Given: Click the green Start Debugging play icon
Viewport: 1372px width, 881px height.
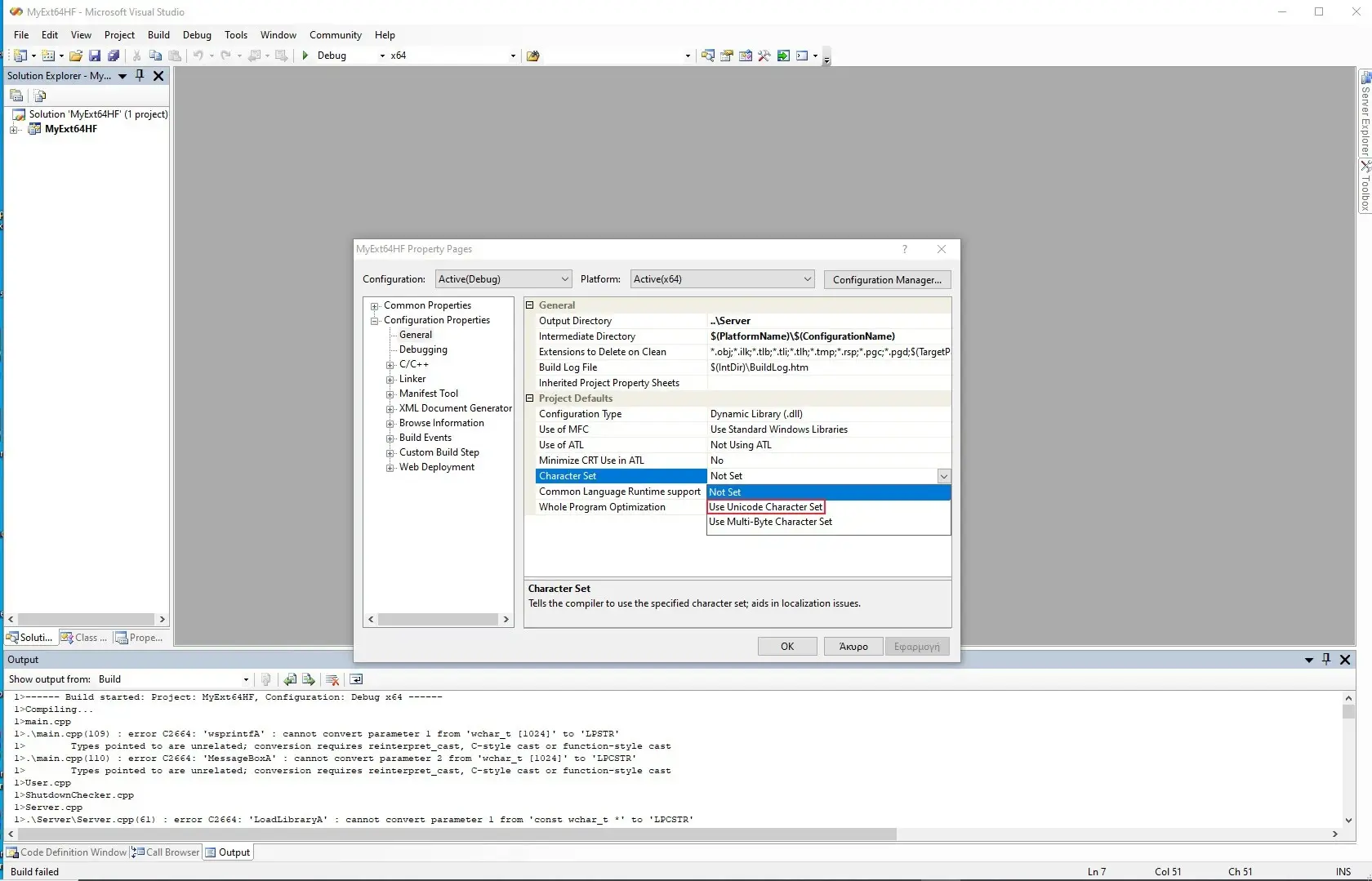Looking at the screenshot, I should tap(305, 56).
